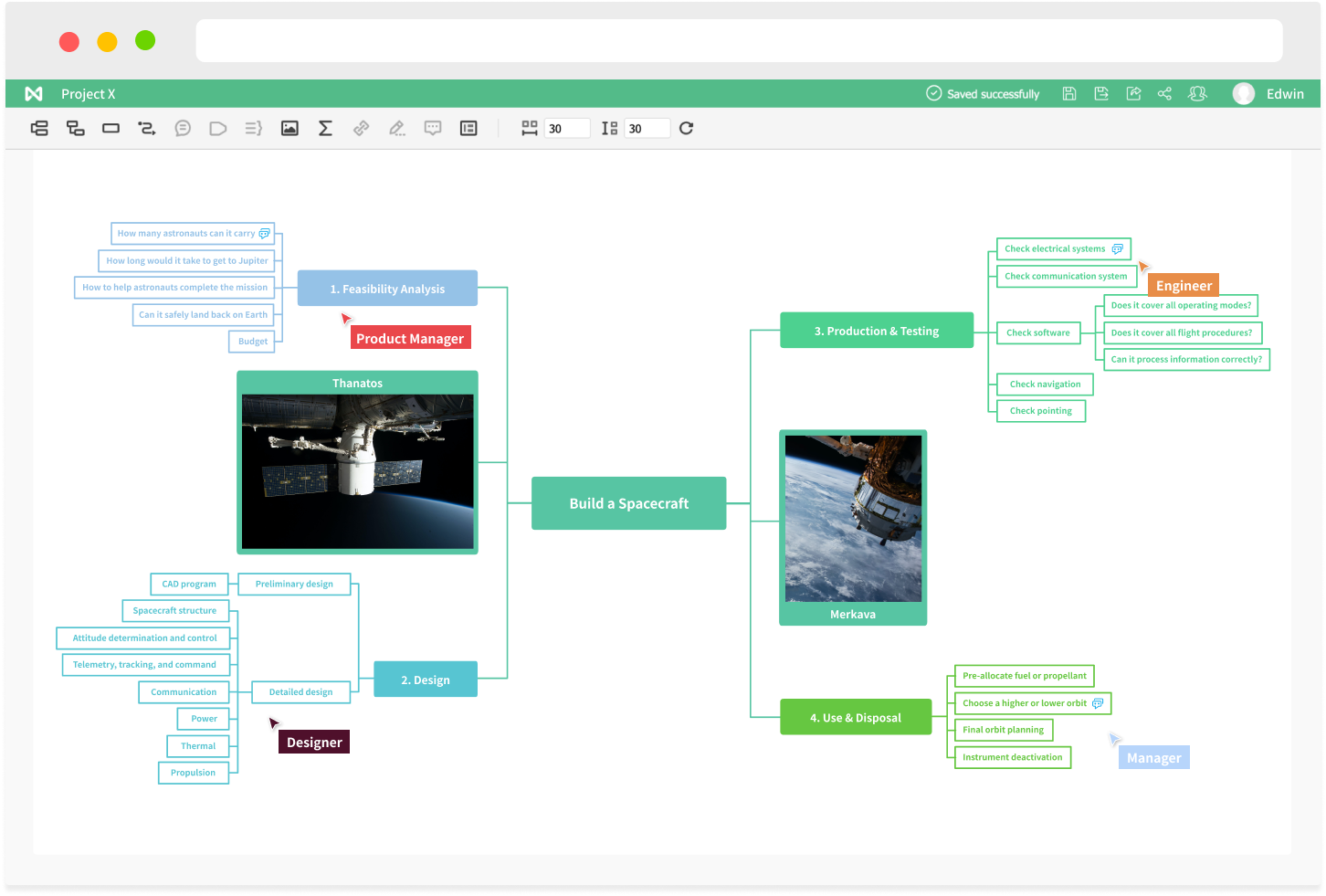Open Edwin user account menu
The image size is (1326, 896).
click(1268, 94)
